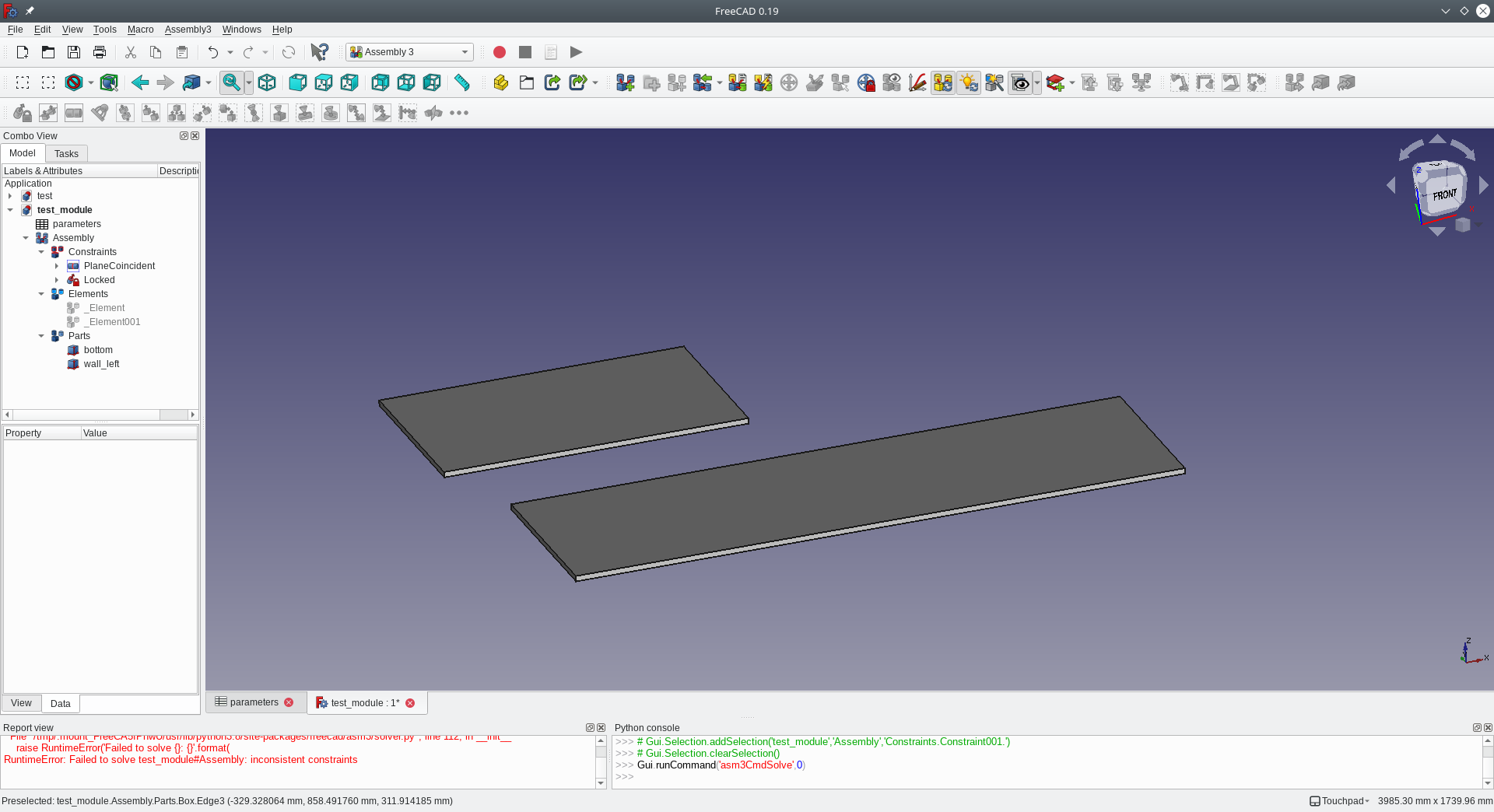
Task: Switch to the Tasks tab
Action: pyautogui.click(x=66, y=153)
